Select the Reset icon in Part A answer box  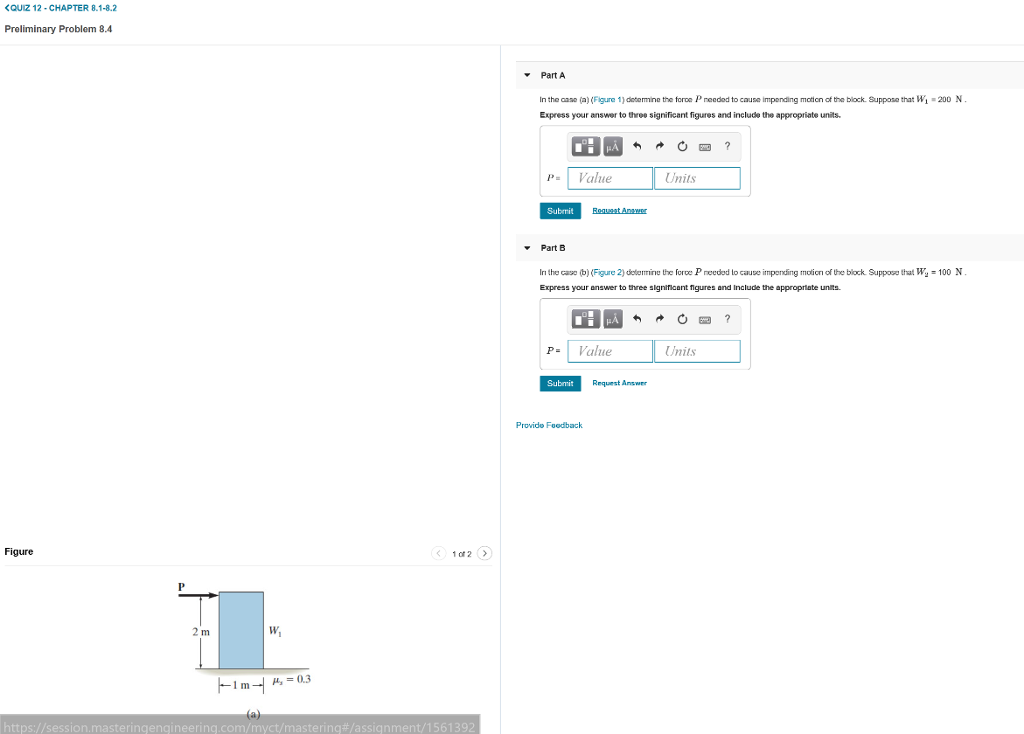point(682,146)
